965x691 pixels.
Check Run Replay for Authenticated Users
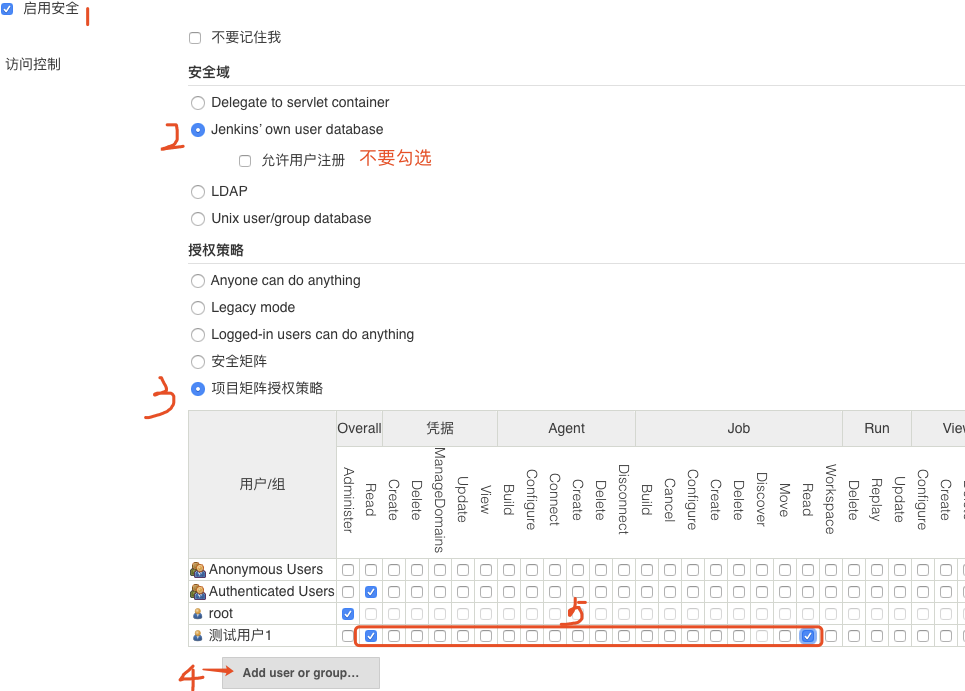tap(876, 592)
